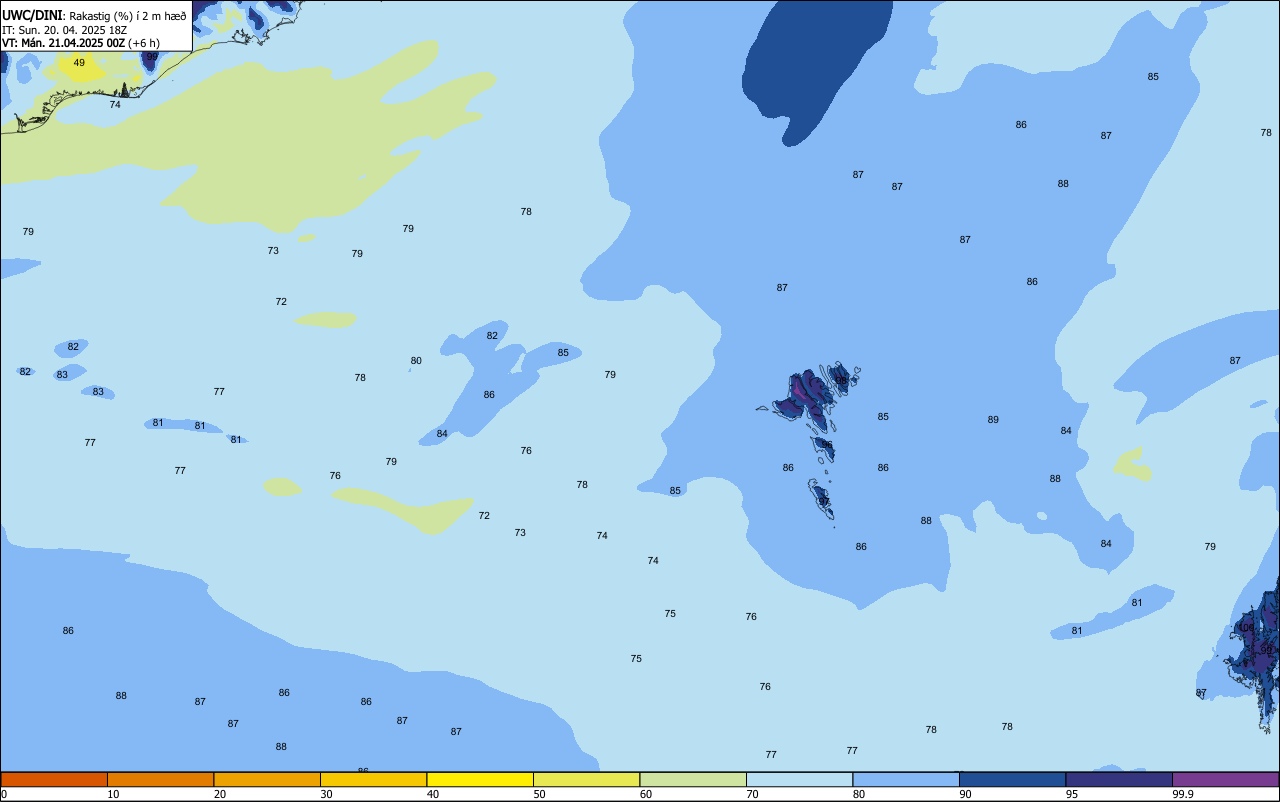The height and width of the screenshot is (802, 1280).
Task: Choose the purple above-99.9 legend swatch
Action: 1225,779
